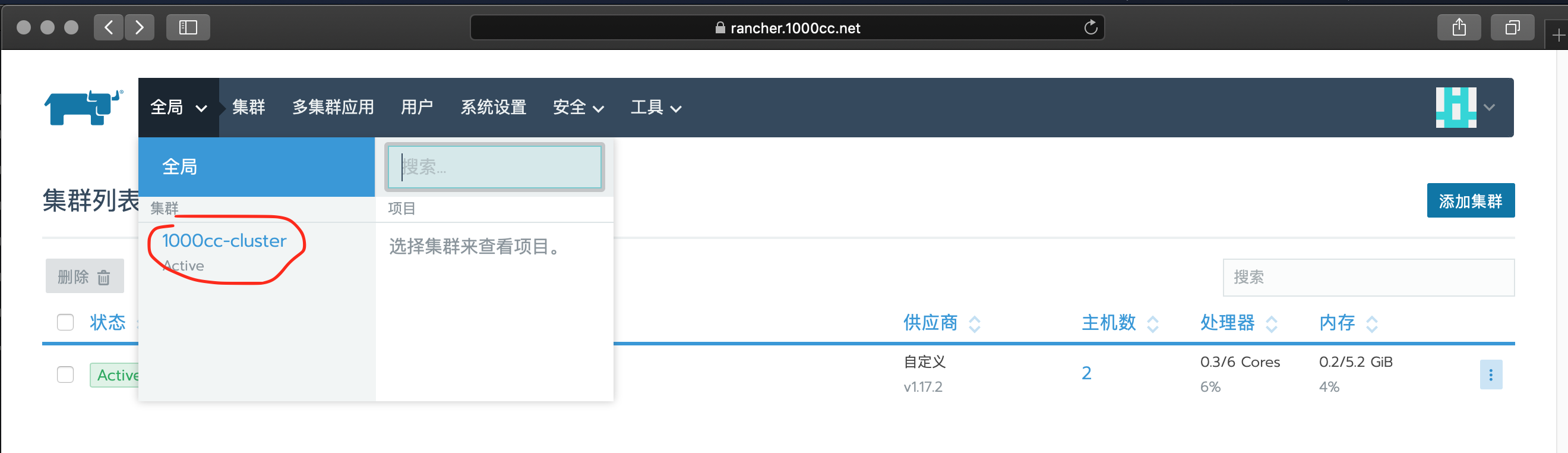Click 自定义 provider cell

(x=924, y=361)
